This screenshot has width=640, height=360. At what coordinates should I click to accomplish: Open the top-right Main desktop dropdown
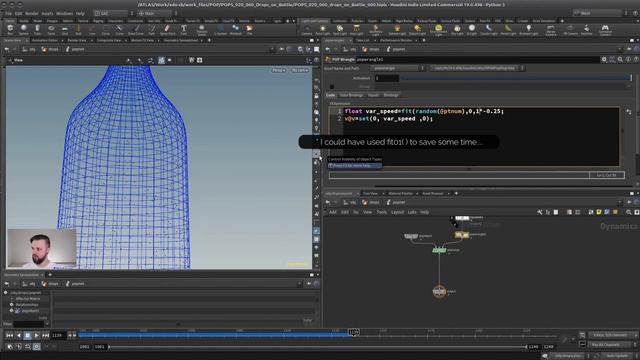pyautogui.click(x=600, y=13)
